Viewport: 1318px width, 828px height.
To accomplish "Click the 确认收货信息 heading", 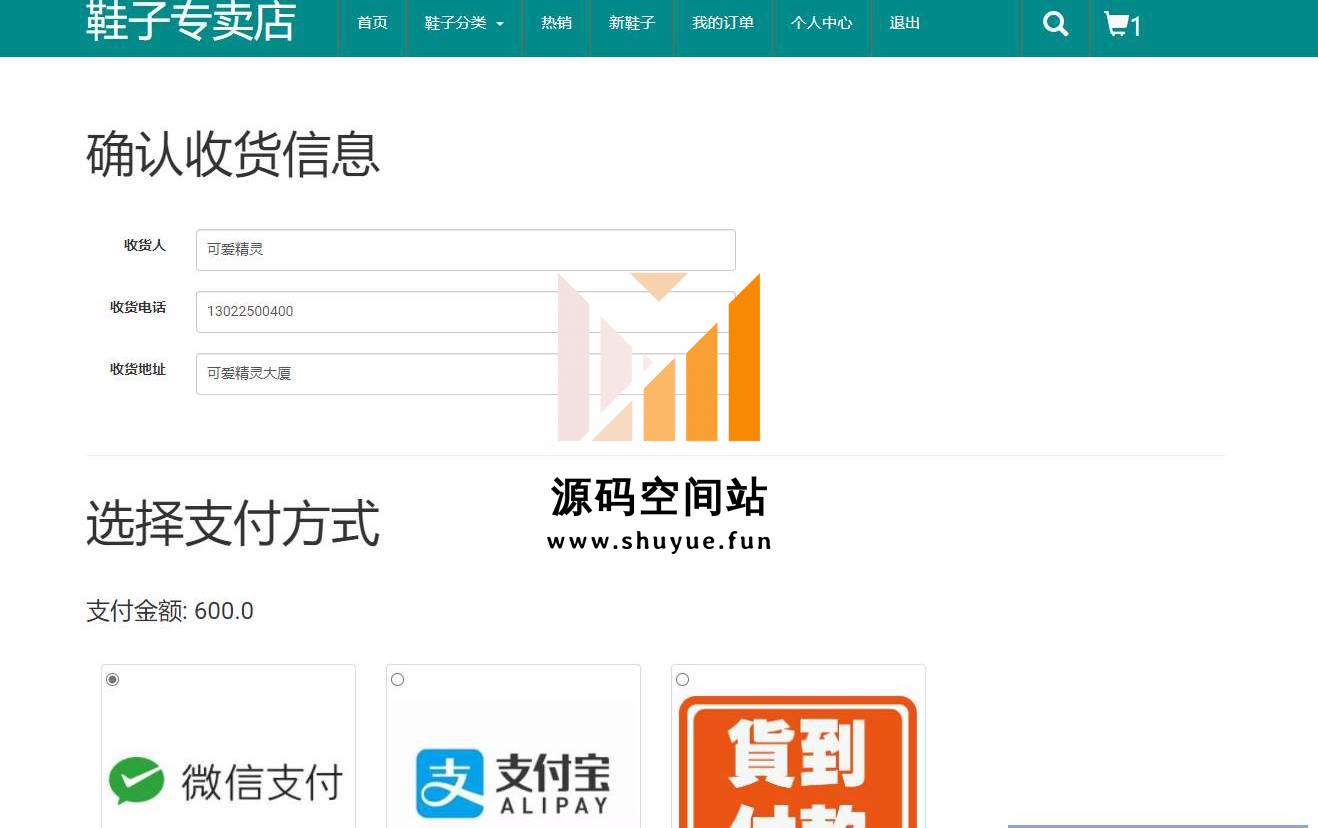I will pyautogui.click(x=233, y=155).
